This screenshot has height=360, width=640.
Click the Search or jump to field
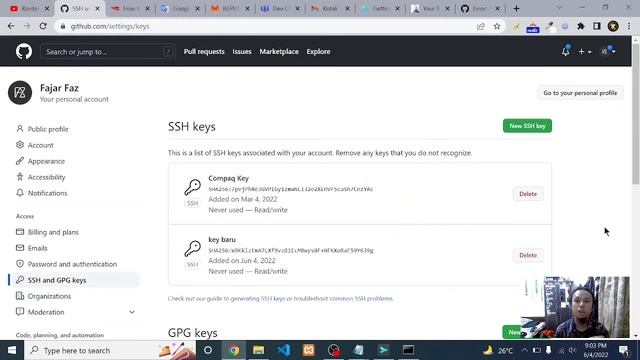[108, 52]
